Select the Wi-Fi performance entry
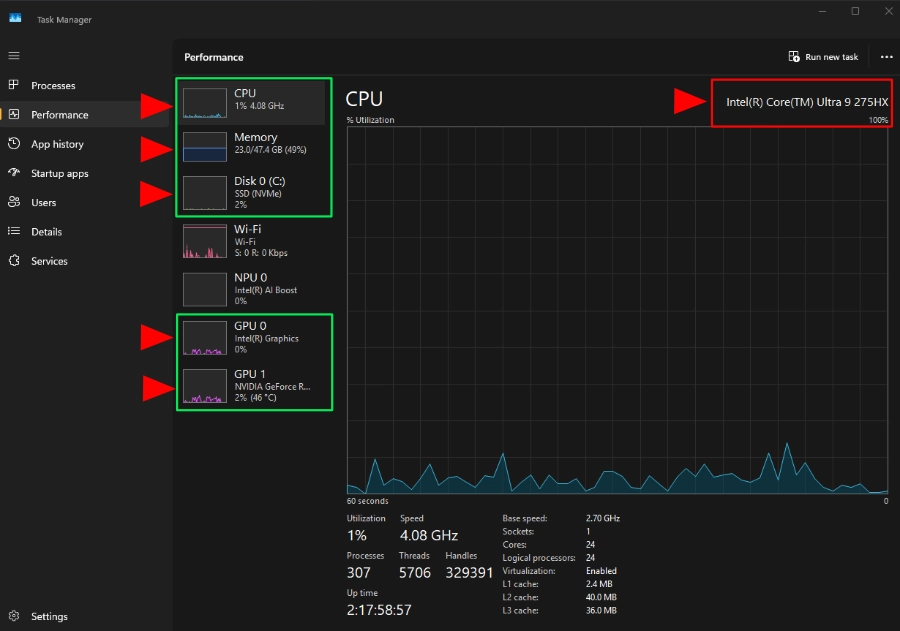 tap(253, 240)
